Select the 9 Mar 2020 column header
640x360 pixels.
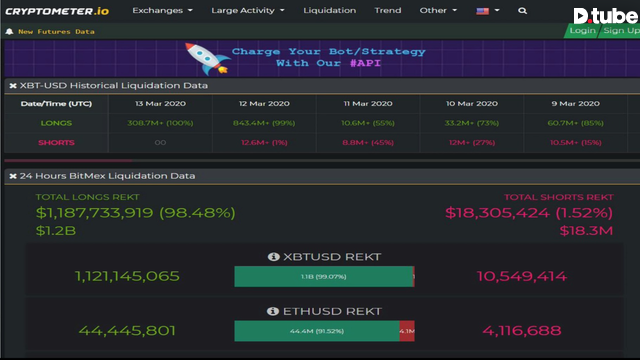576,104
